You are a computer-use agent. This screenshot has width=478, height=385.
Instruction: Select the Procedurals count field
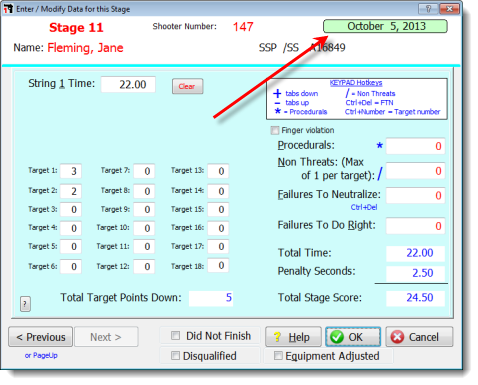coord(415,146)
